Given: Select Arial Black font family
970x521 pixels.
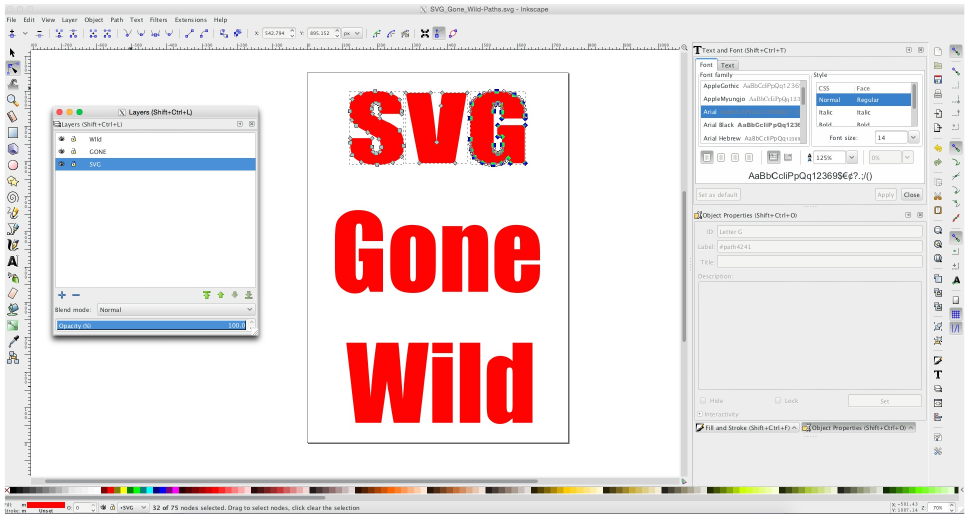Looking at the screenshot, I should pos(750,125).
